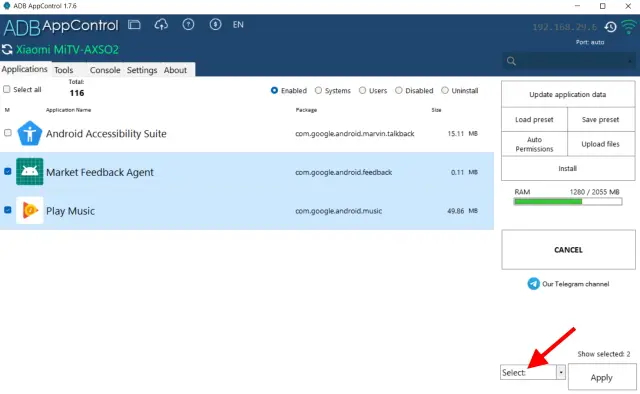Sort by the Size column header
Viewport: 640px width, 394px height.
click(436, 110)
